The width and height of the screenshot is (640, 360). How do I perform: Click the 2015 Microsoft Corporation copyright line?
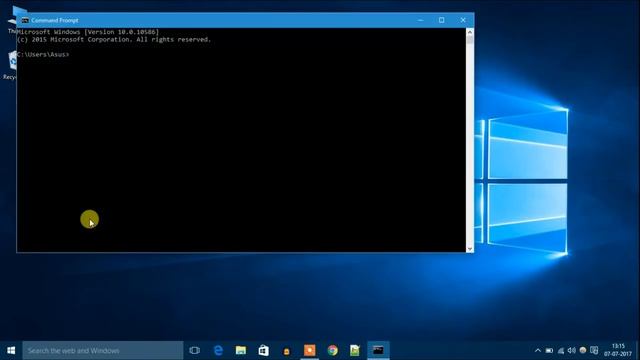(x=114, y=40)
